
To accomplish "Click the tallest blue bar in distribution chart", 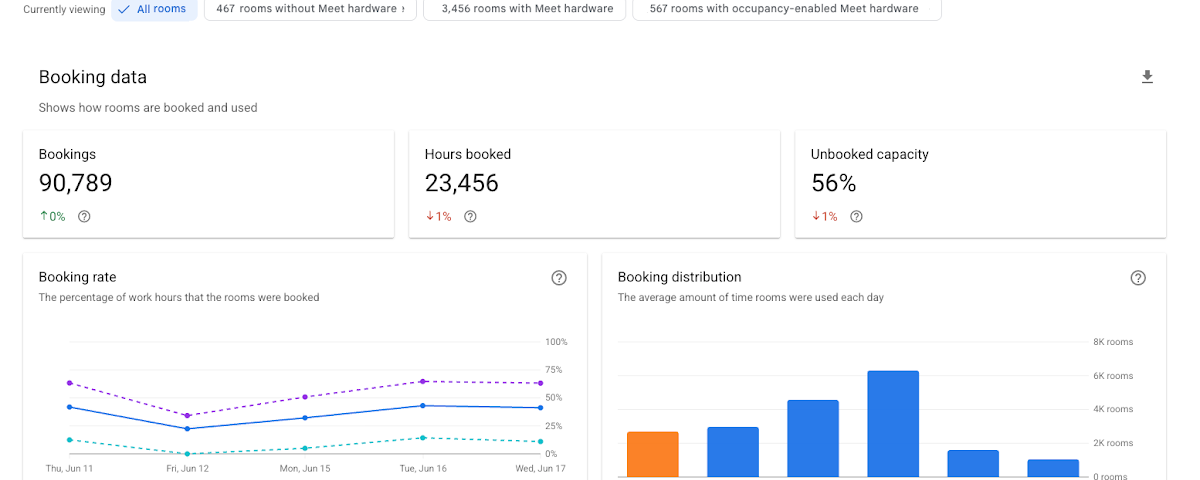I will point(893,424).
